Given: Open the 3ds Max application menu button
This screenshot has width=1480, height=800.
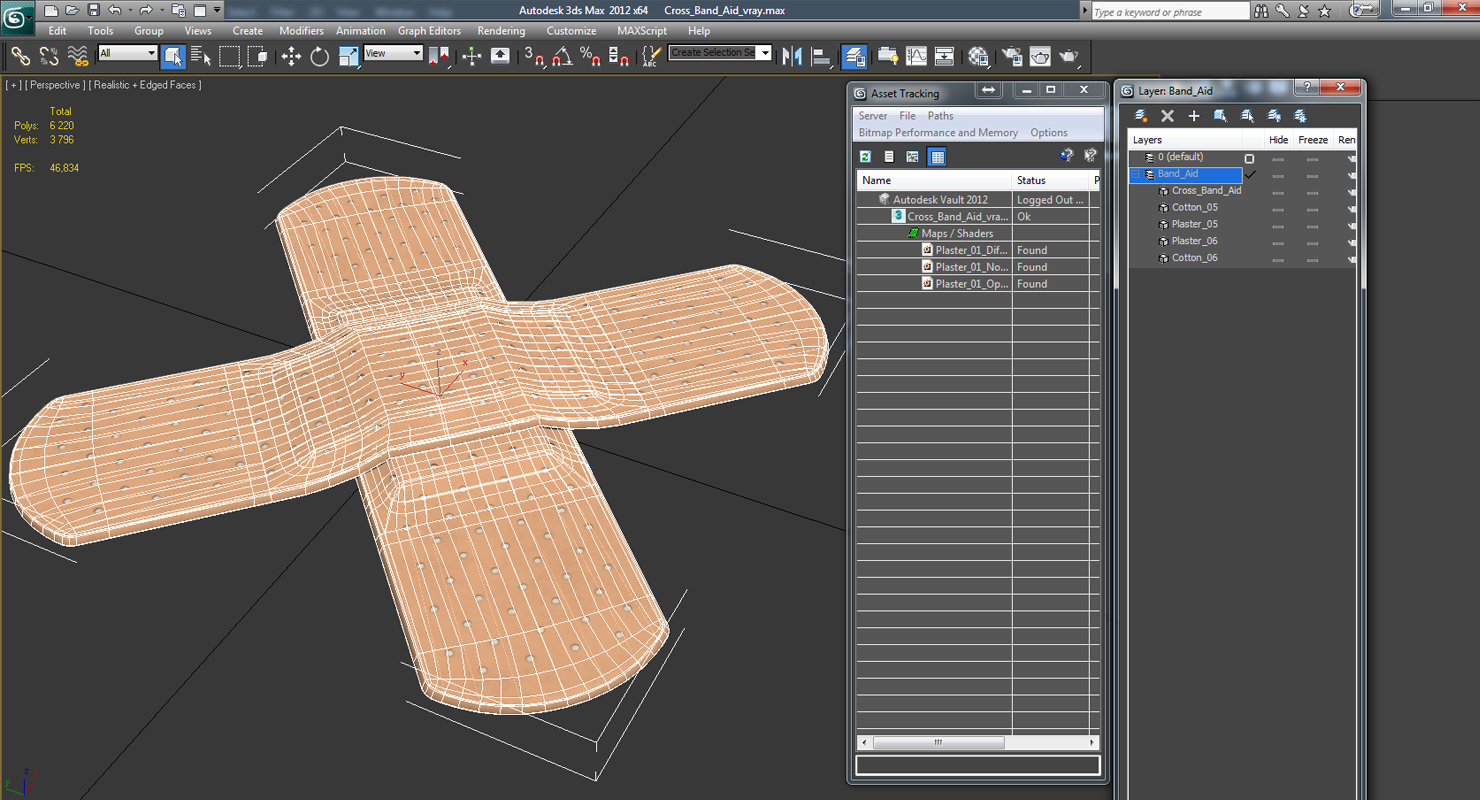Looking at the screenshot, I should tap(18, 16).
